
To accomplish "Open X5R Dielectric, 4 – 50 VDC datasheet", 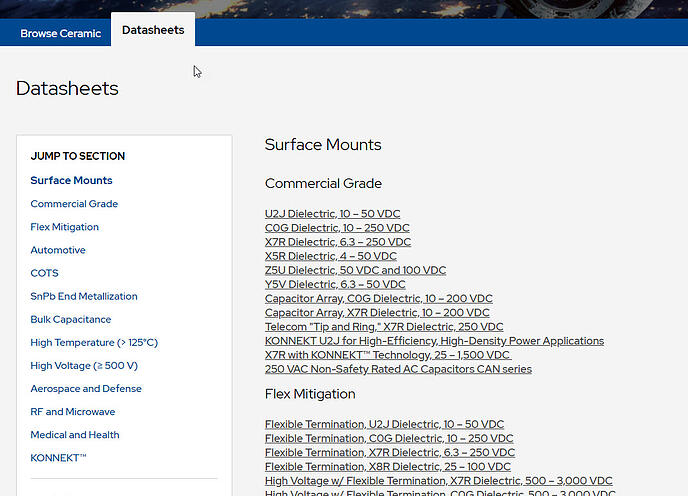I will tap(330, 256).
